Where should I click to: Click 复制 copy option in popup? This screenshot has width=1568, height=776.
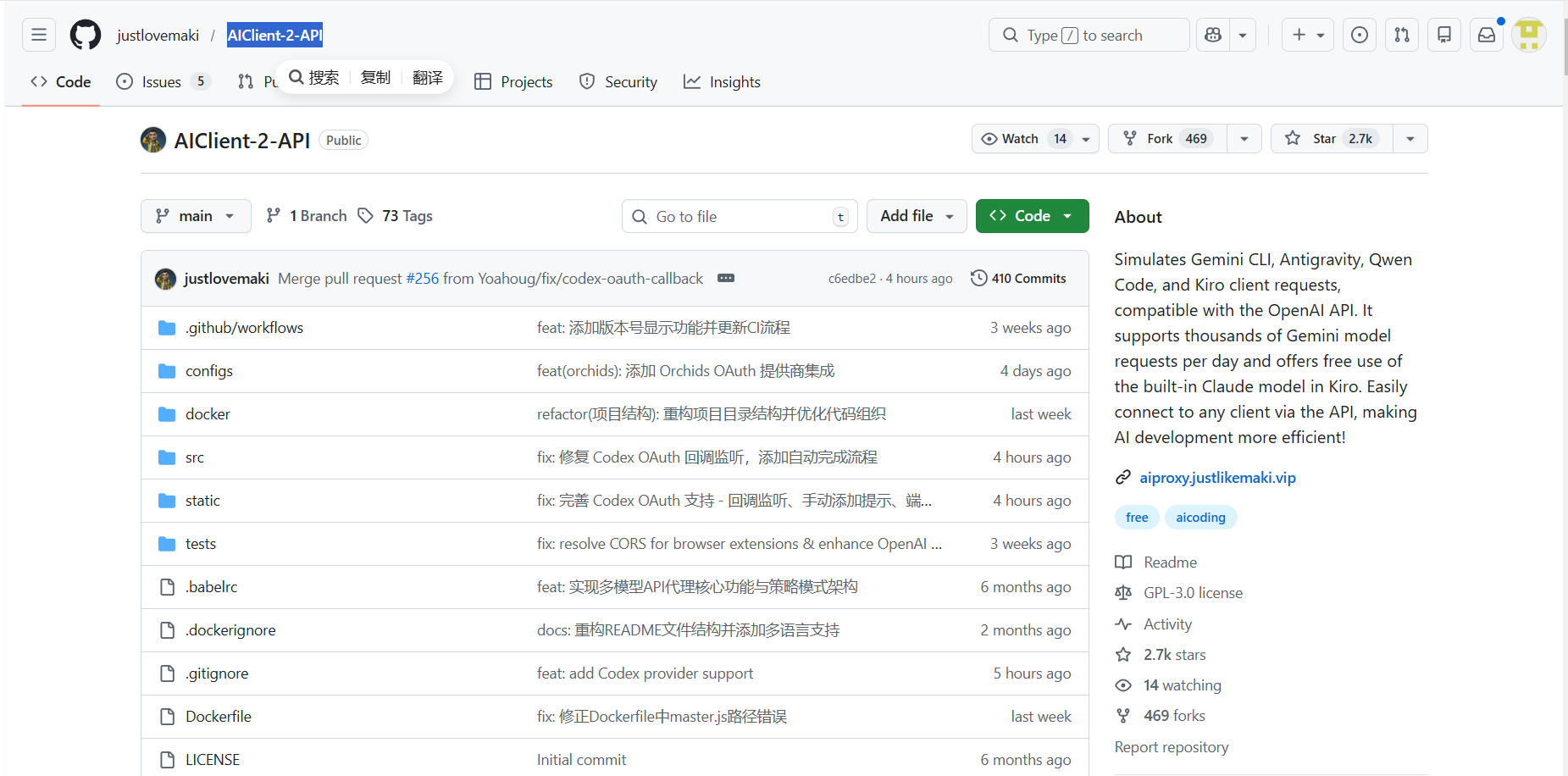[x=375, y=77]
